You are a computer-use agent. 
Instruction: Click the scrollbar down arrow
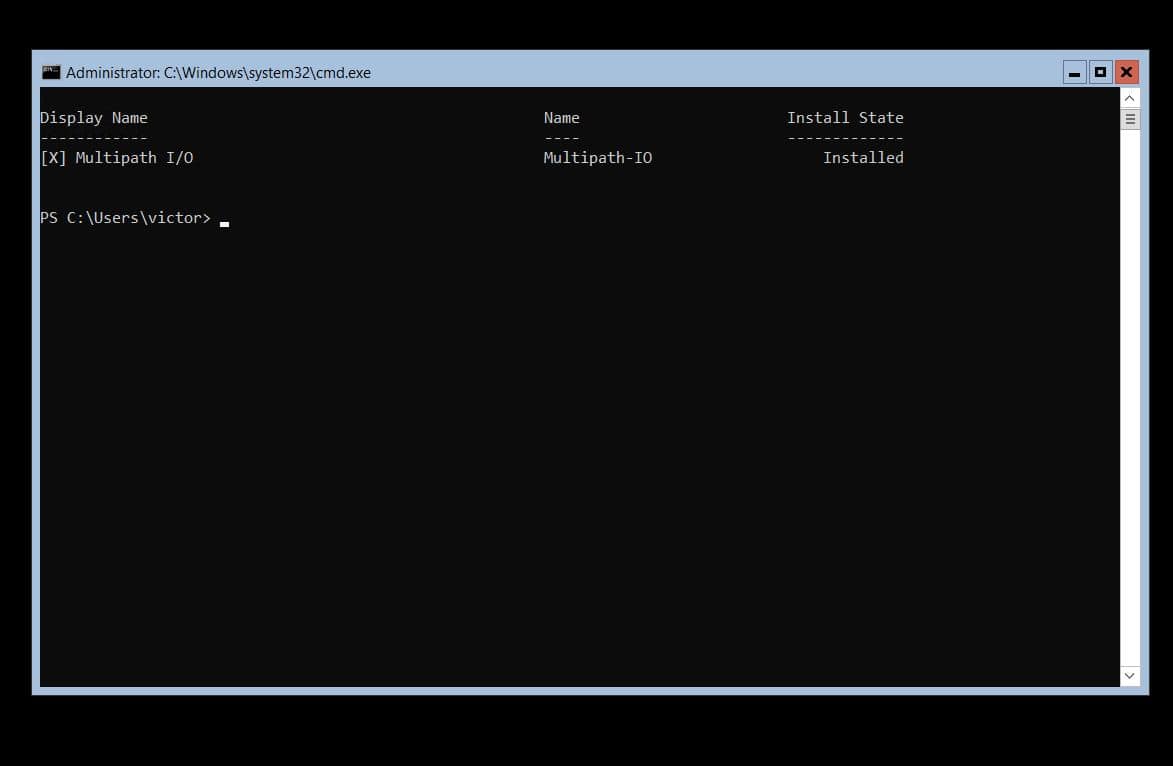tap(1129, 676)
